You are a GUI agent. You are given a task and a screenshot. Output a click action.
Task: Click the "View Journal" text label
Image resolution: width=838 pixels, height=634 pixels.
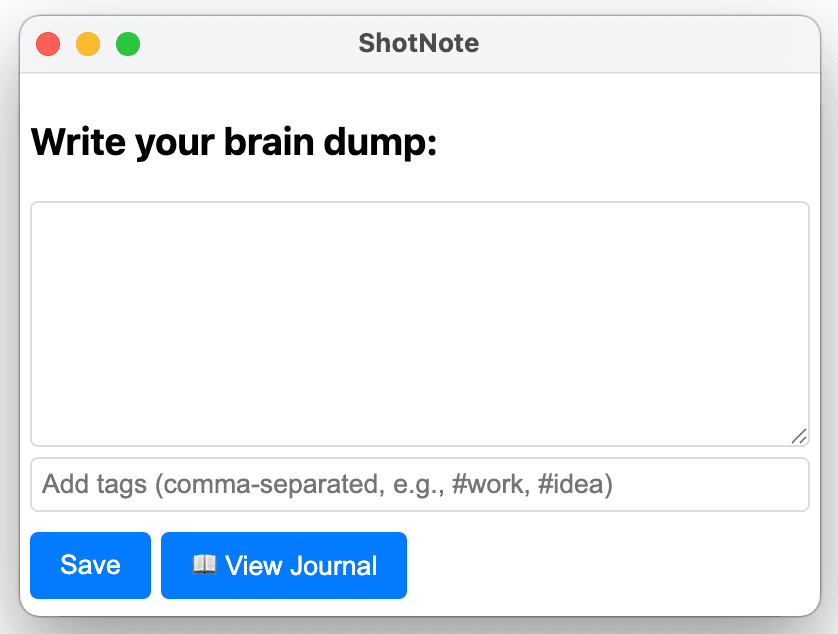point(301,566)
